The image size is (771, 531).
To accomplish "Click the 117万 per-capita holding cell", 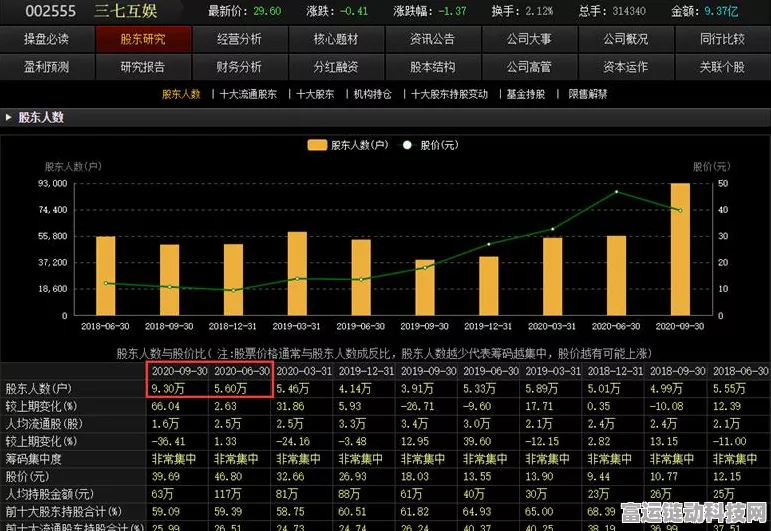I will (227, 494).
